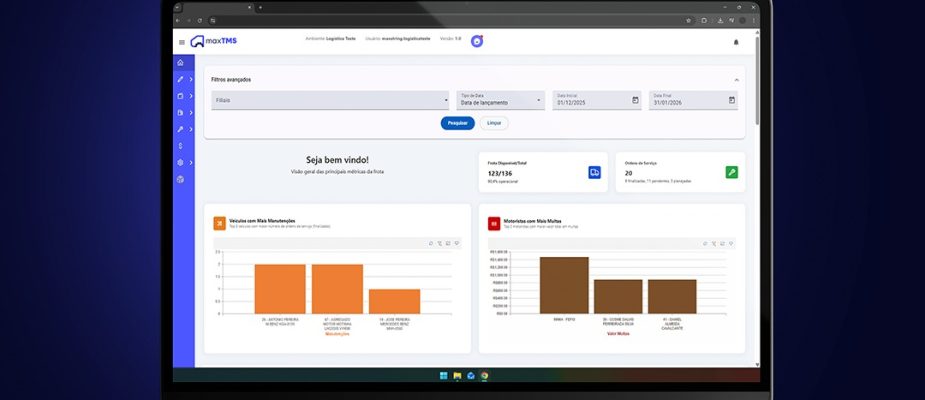Click the page vertical scrollbar thumb
925x400 pixels.
click(x=757, y=80)
